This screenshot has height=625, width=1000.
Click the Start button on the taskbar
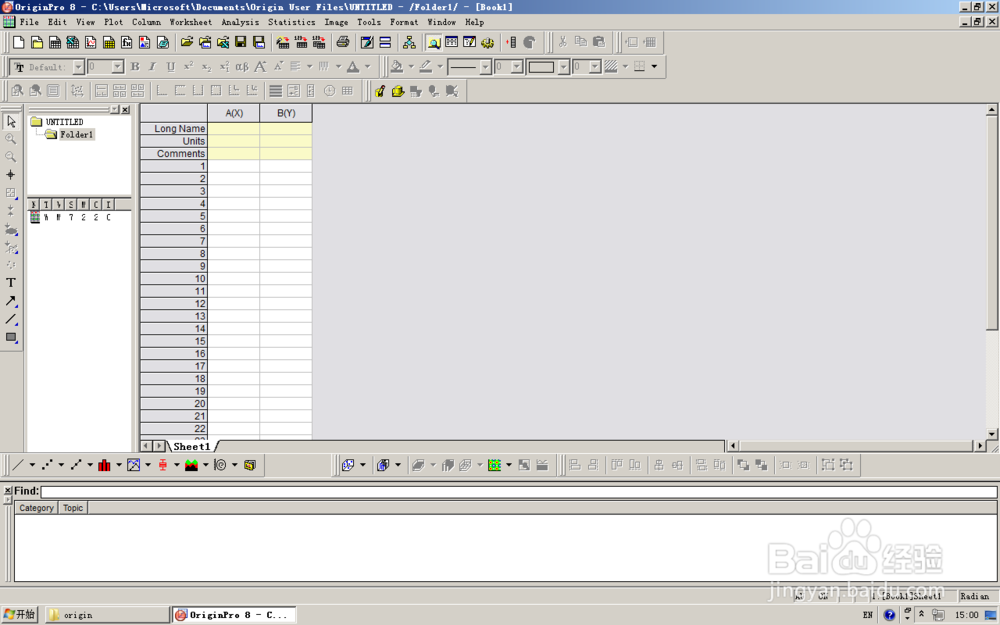coord(20,614)
